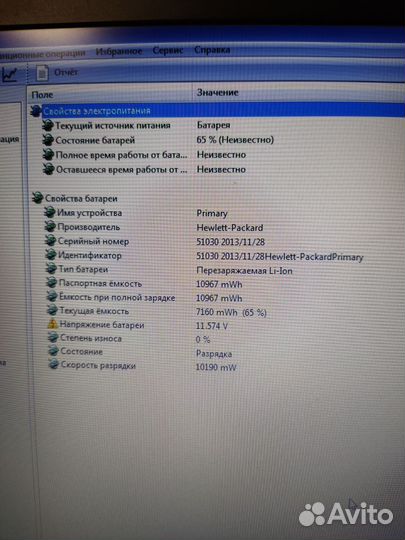The image size is (405, 540).
Task: Click the value Батарея
Action: click(214, 125)
